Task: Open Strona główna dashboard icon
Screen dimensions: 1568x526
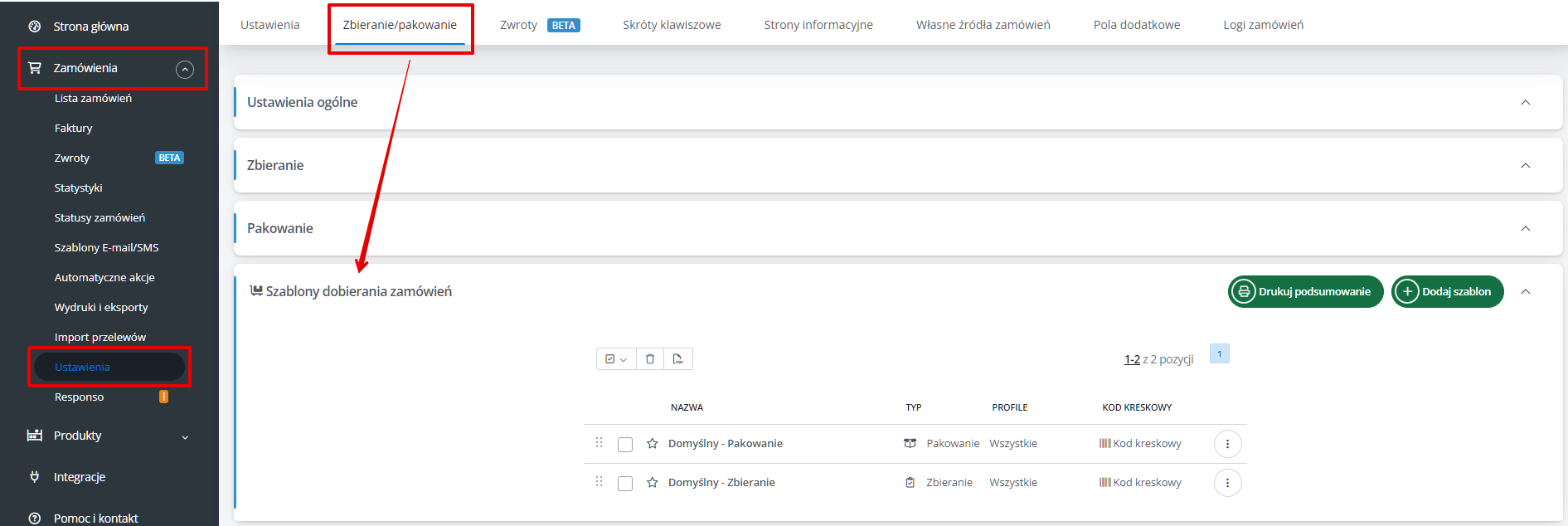Action: (x=34, y=27)
